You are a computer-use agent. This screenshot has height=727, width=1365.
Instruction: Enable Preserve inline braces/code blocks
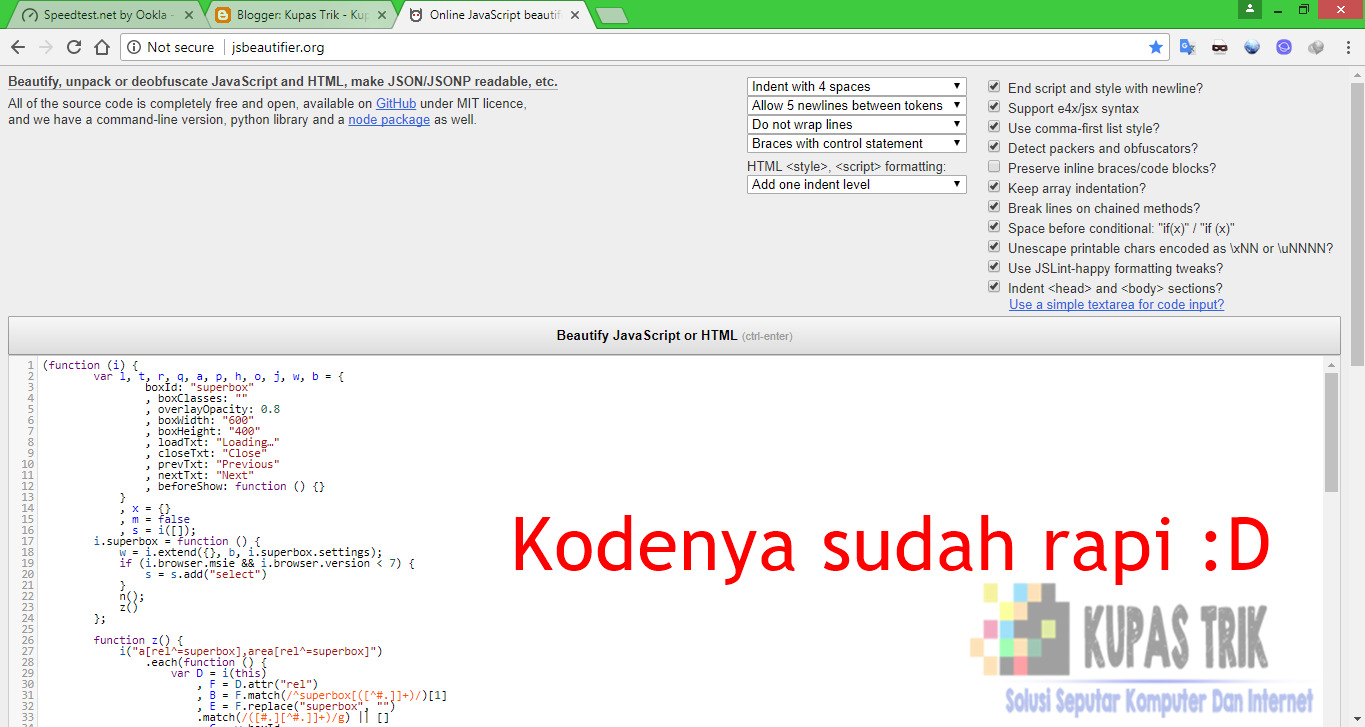[x=993, y=166]
